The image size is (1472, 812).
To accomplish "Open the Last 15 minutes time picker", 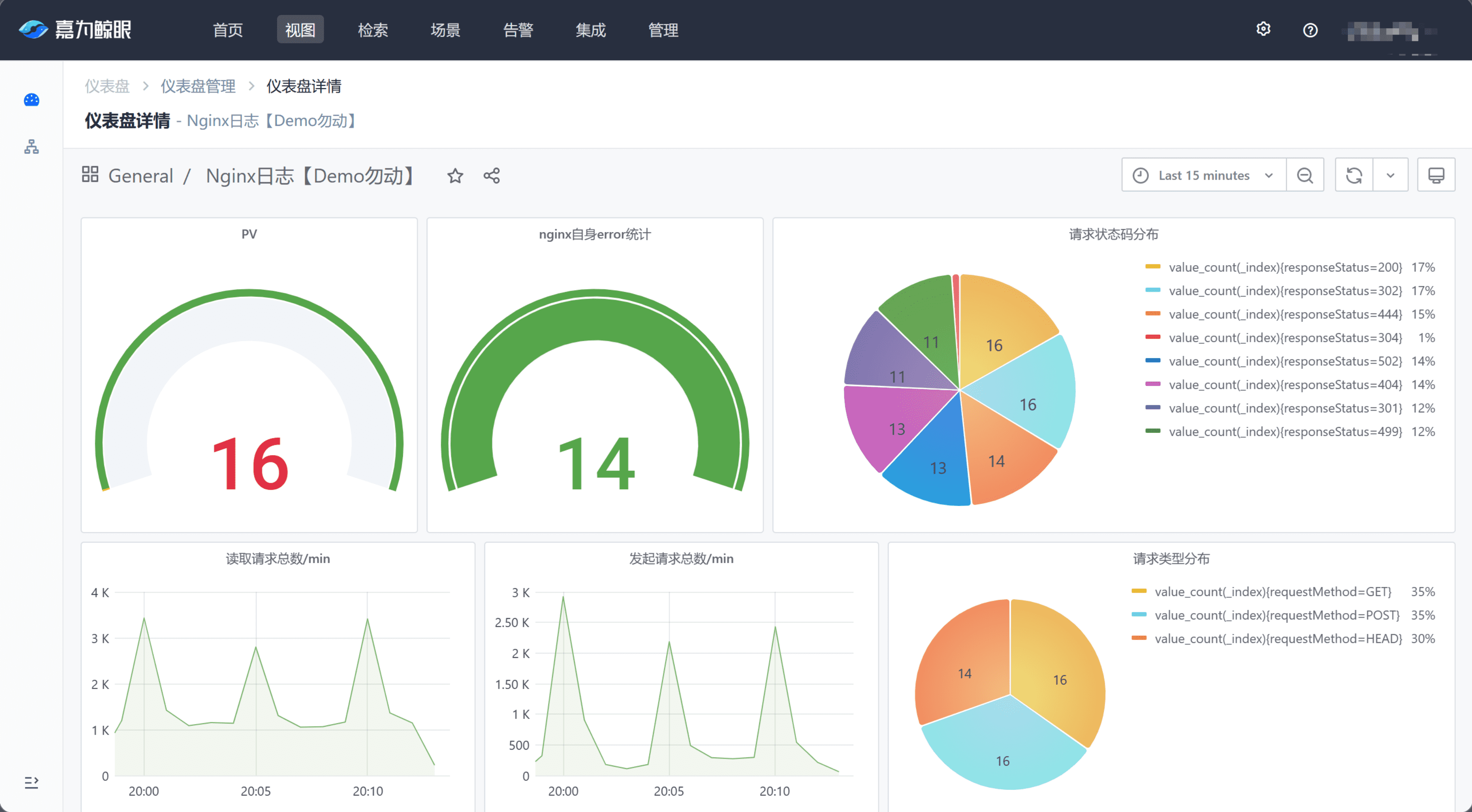I will tap(1204, 175).
